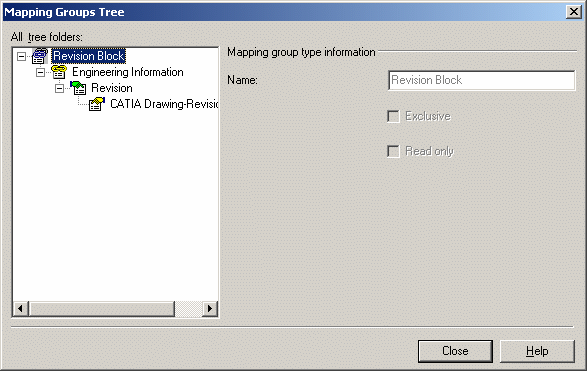Toggle the Read only checkbox
587x371 pixels.
(393, 152)
